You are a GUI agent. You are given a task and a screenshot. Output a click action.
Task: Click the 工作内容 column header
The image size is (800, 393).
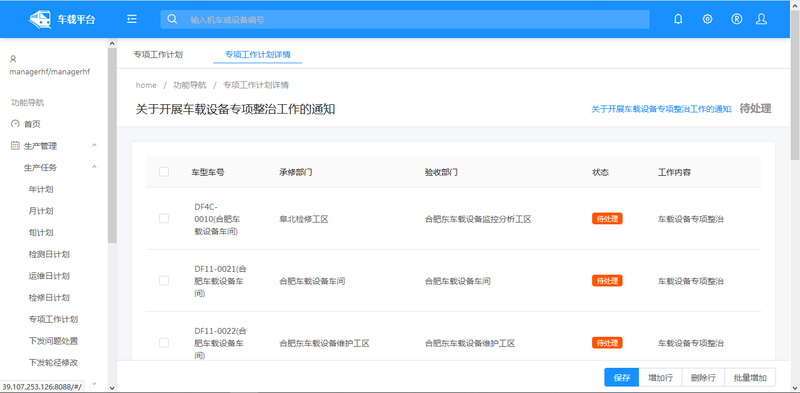point(674,173)
